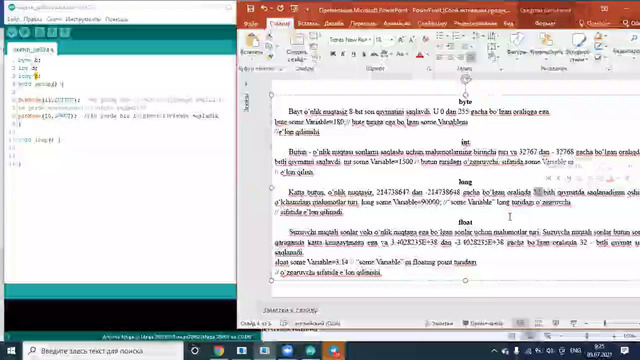
Task: Click the Помощник tell-me box
Action: pos(595,23)
